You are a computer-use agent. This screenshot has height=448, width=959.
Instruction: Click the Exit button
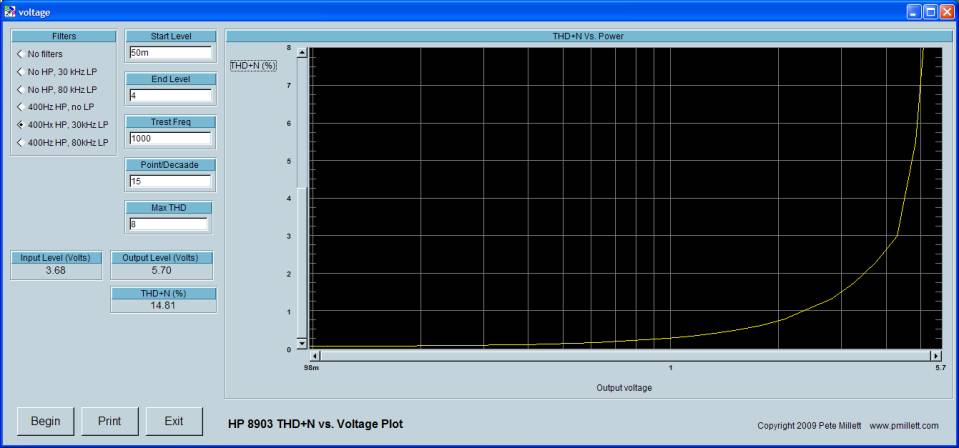coord(173,421)
